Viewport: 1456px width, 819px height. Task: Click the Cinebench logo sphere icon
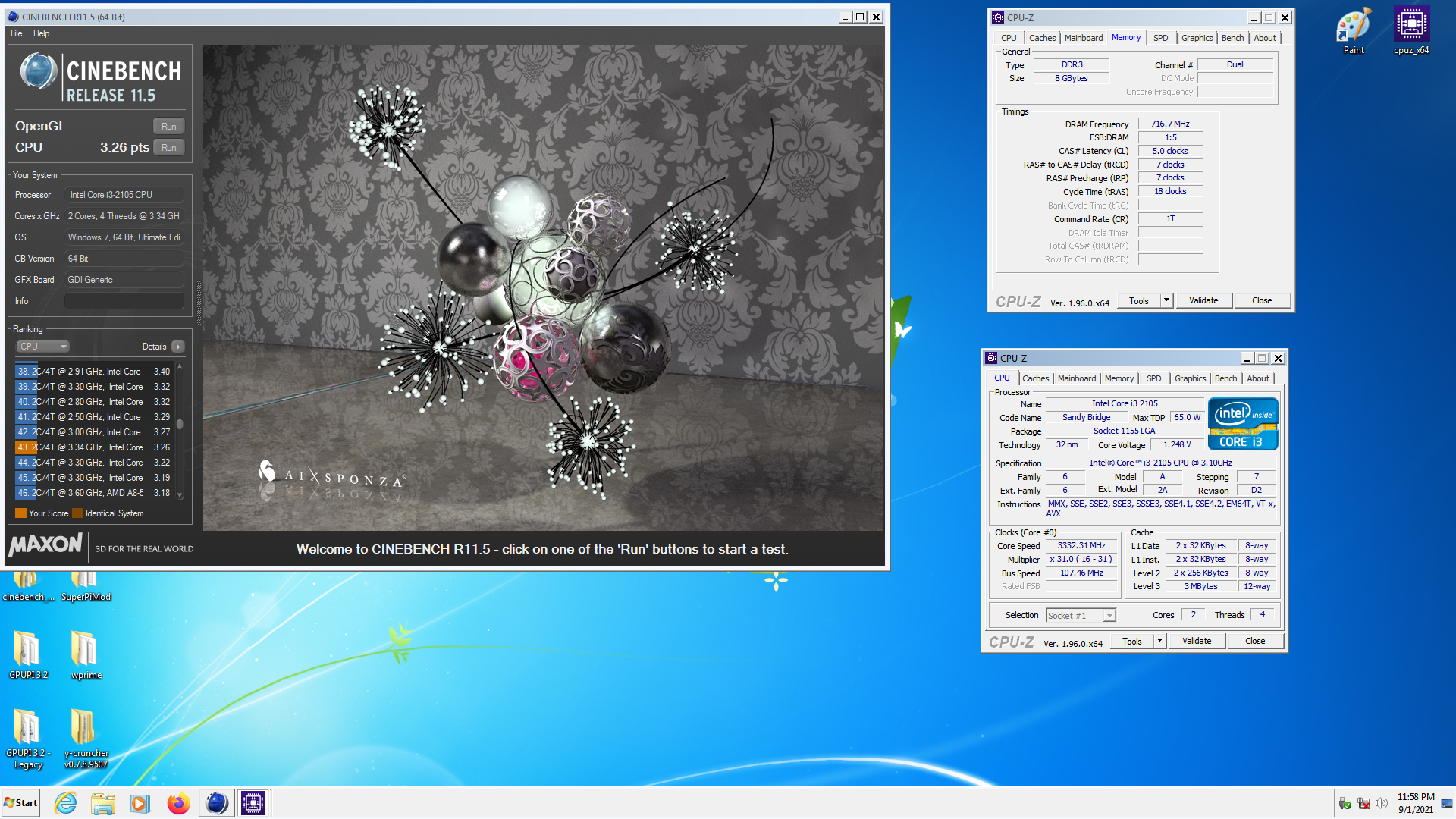click(39, 71)
